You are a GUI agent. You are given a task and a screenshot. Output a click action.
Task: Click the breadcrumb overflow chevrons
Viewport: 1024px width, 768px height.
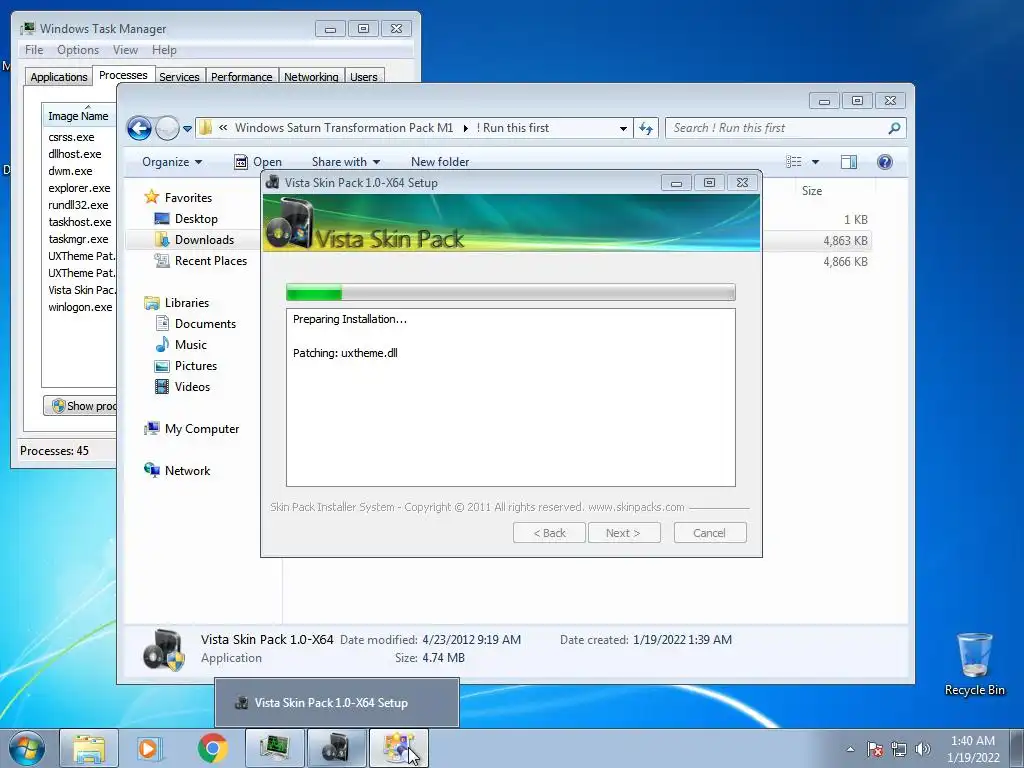(223, 128)
